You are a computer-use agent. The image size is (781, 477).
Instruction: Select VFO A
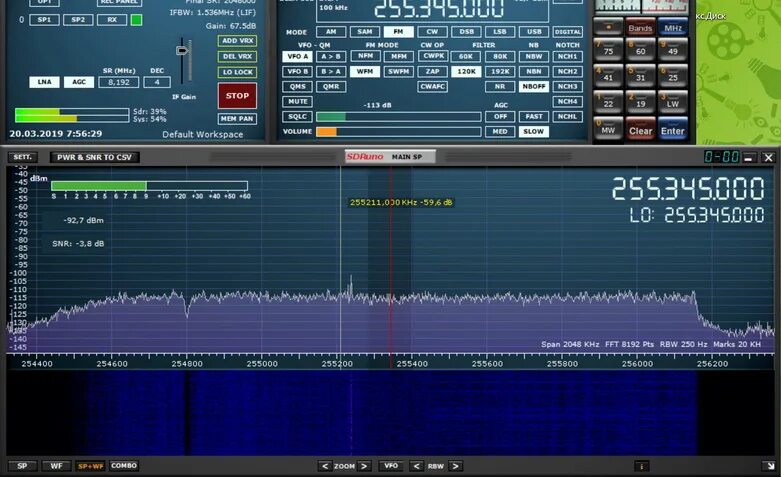click(x=297, y=56)
